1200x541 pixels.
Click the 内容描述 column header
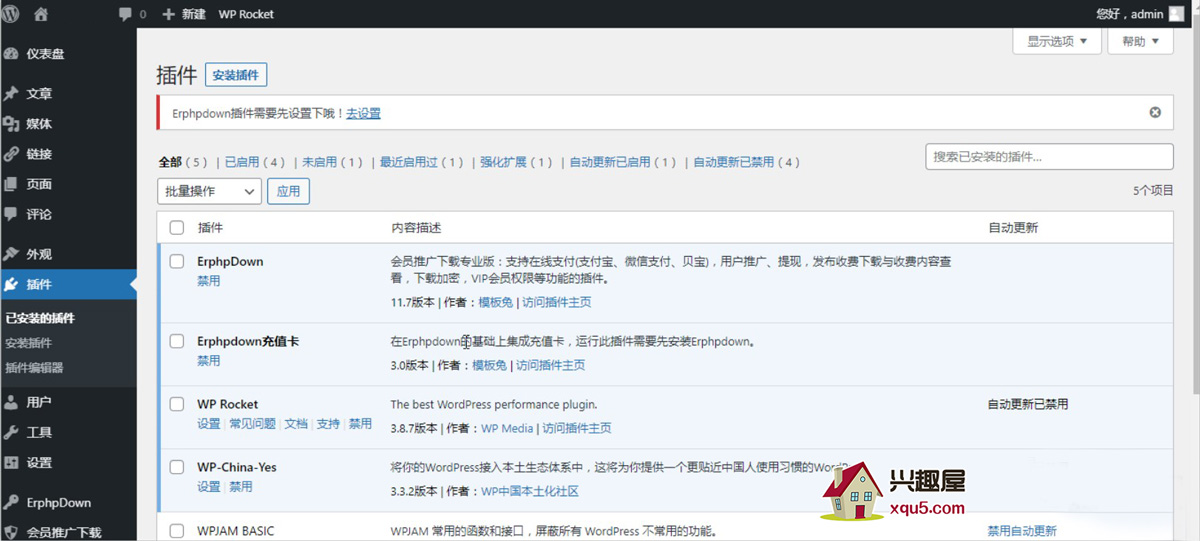pos(415,228)
